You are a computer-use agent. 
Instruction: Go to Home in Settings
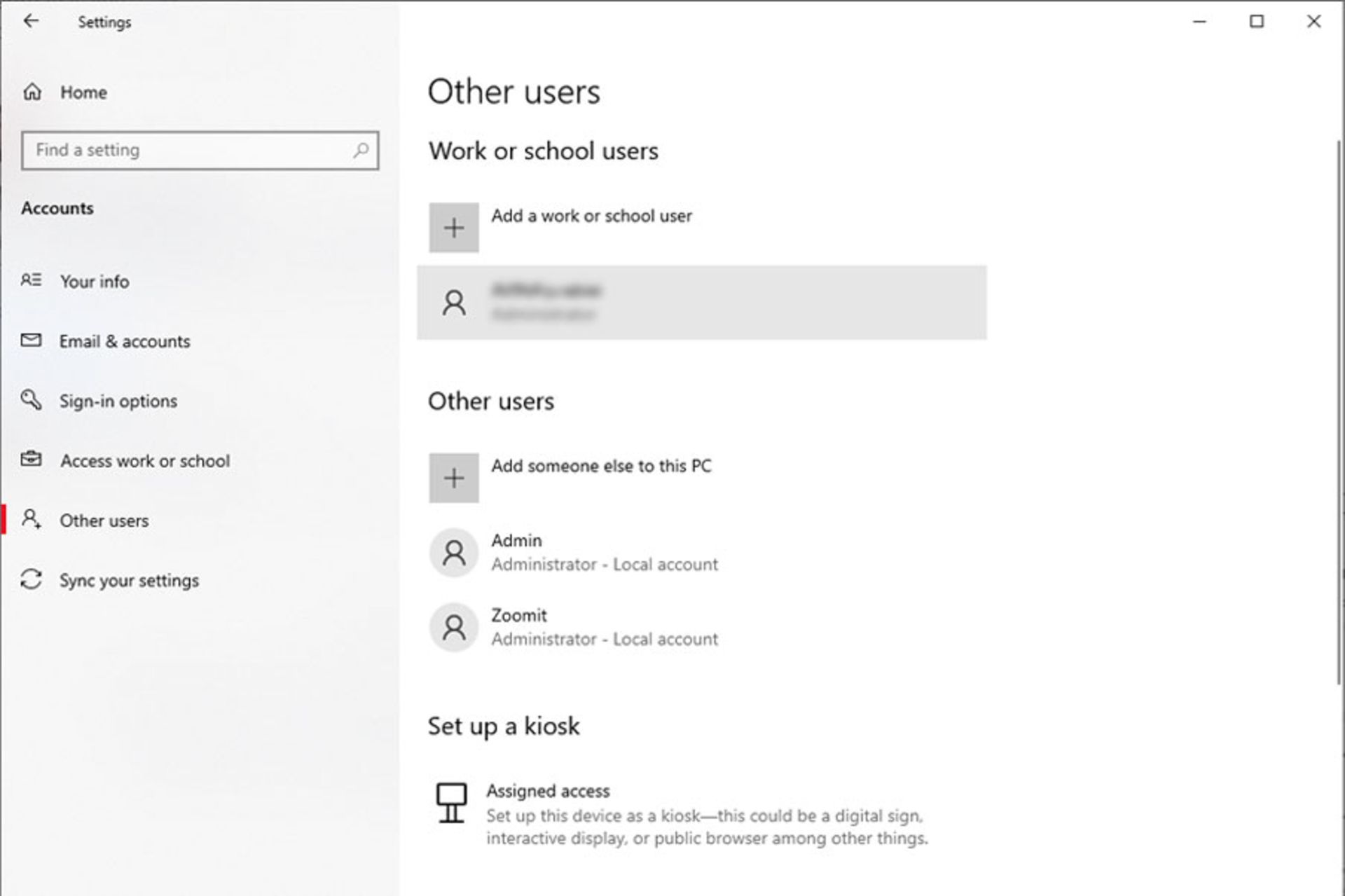(x=83, y=92)
